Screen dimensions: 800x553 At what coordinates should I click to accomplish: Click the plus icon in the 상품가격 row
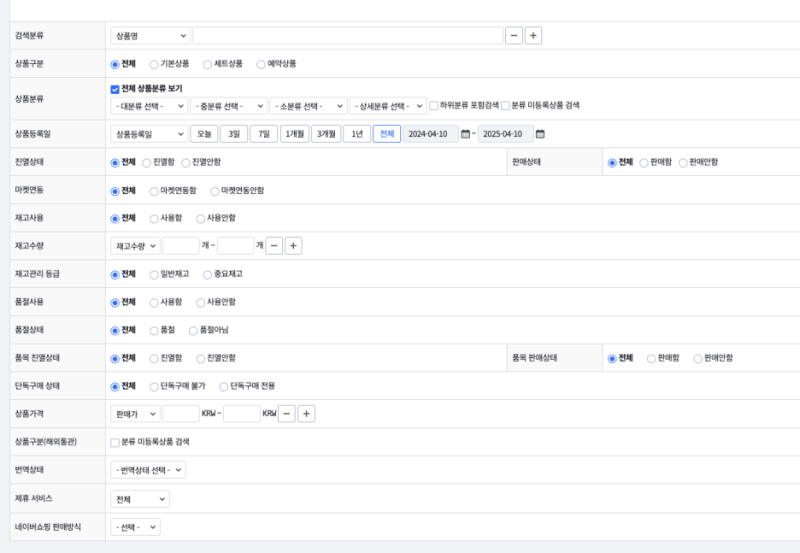click(x=306, y=413)
